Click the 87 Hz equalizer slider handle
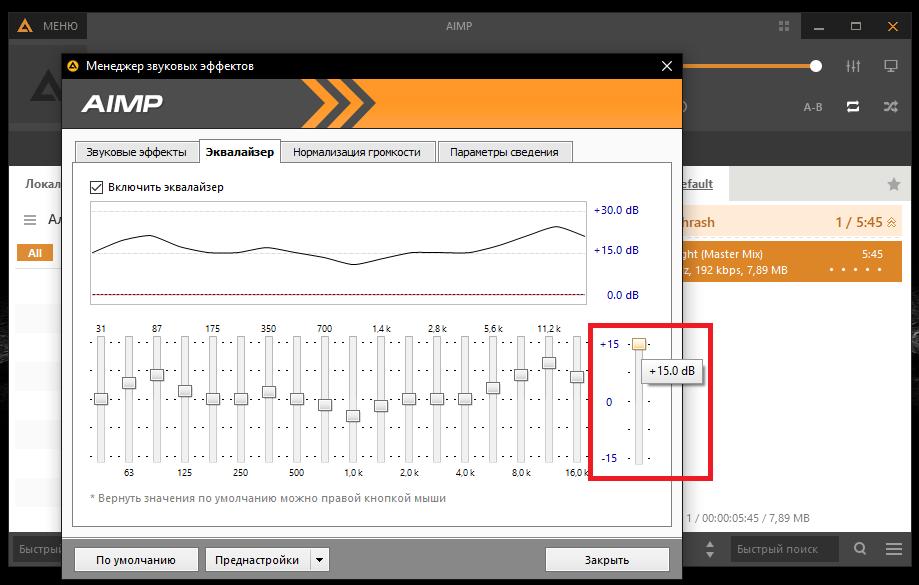The height and width of the screenshot is (585, 919). click(157, 375)
